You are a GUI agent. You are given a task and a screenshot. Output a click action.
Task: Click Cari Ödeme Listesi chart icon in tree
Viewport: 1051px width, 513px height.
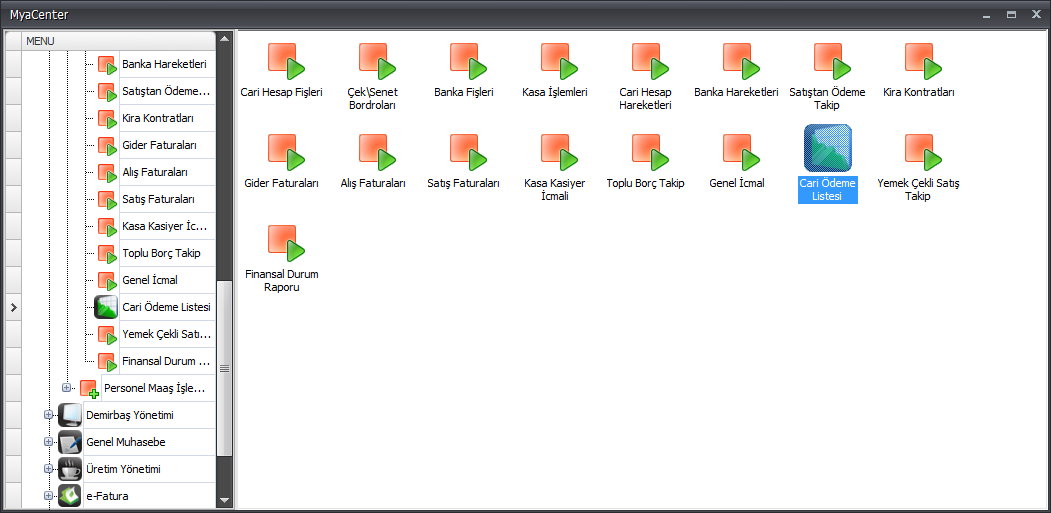pyautogui.click(x=106, y=307)
